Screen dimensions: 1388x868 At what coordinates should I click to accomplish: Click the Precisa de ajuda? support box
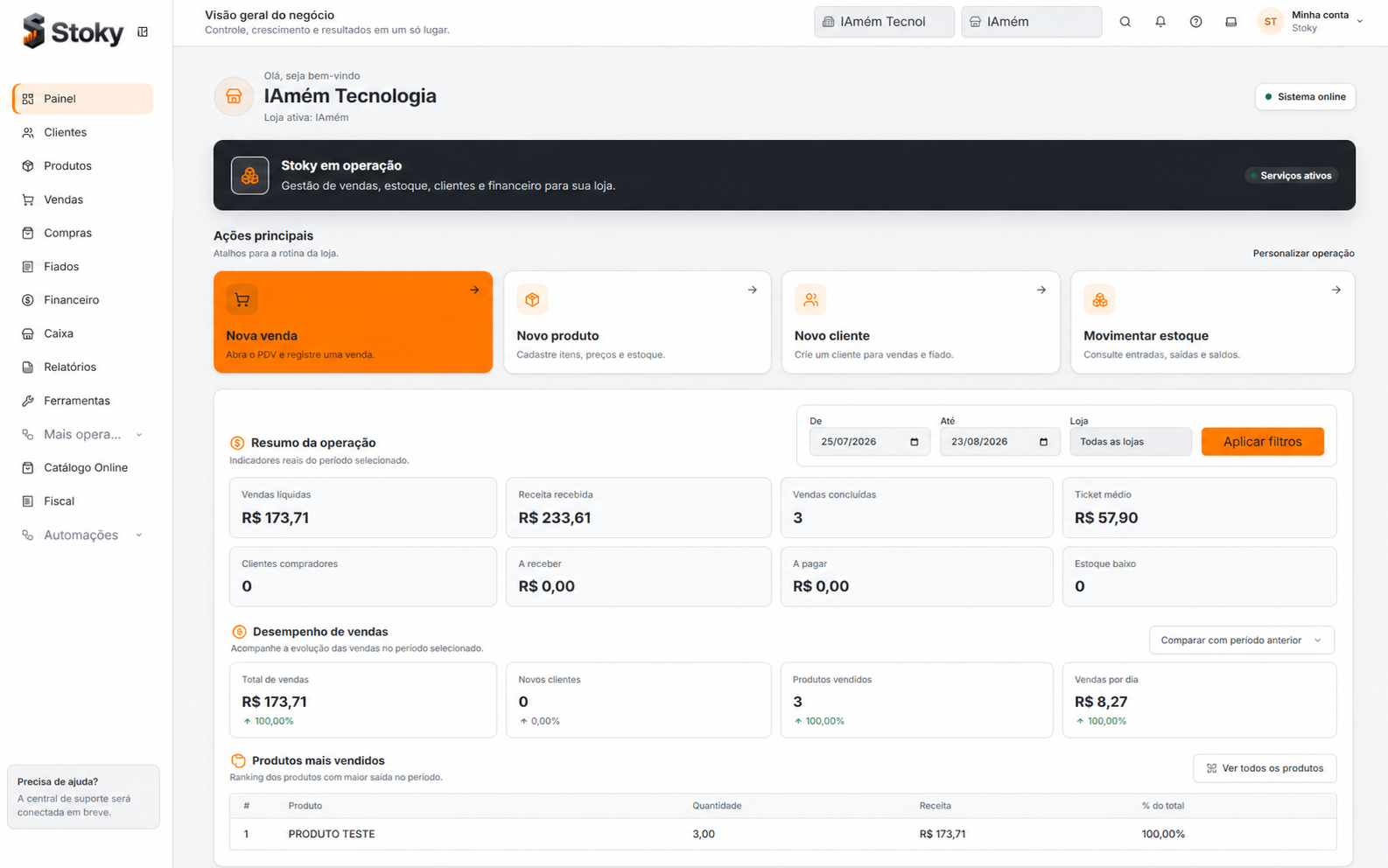[83, 797]
